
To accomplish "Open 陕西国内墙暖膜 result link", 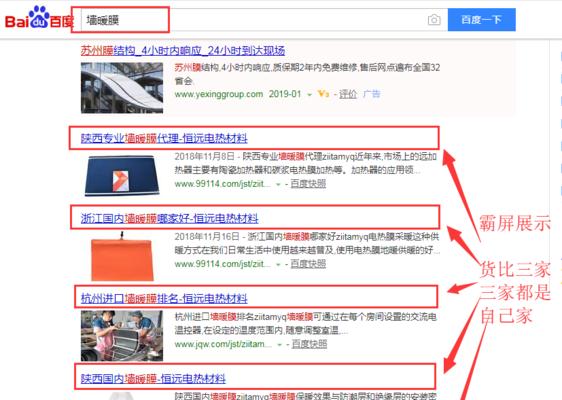I will tap(153, 378).
